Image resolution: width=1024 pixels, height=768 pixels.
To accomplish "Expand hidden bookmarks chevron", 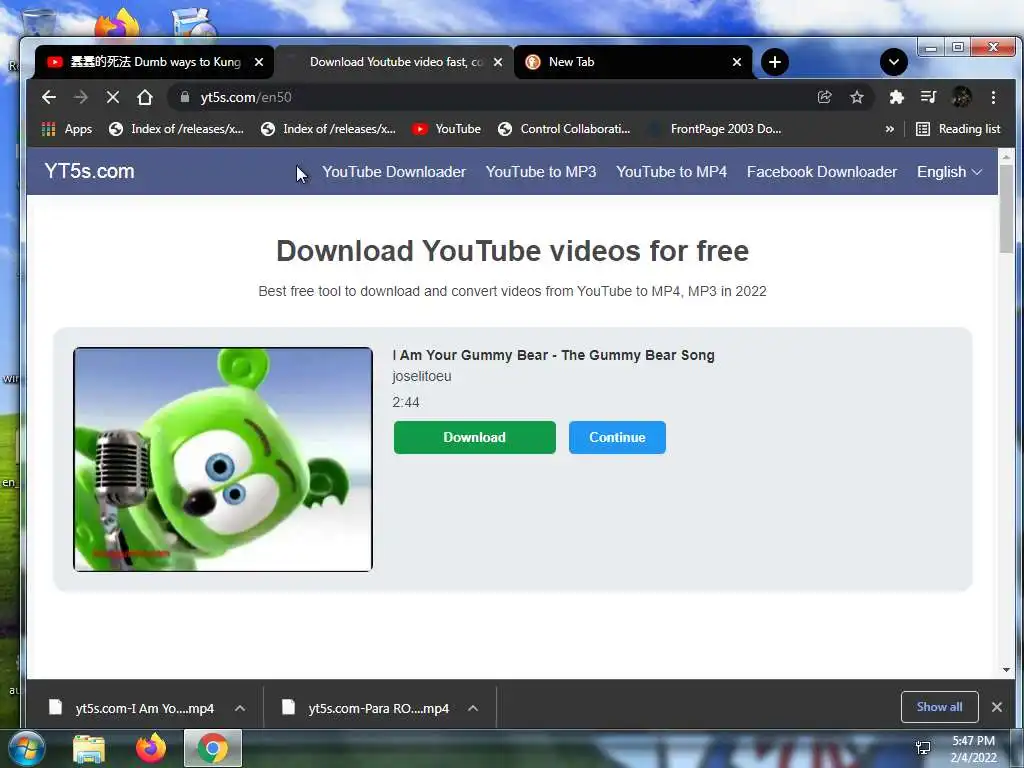I will 889,129.
